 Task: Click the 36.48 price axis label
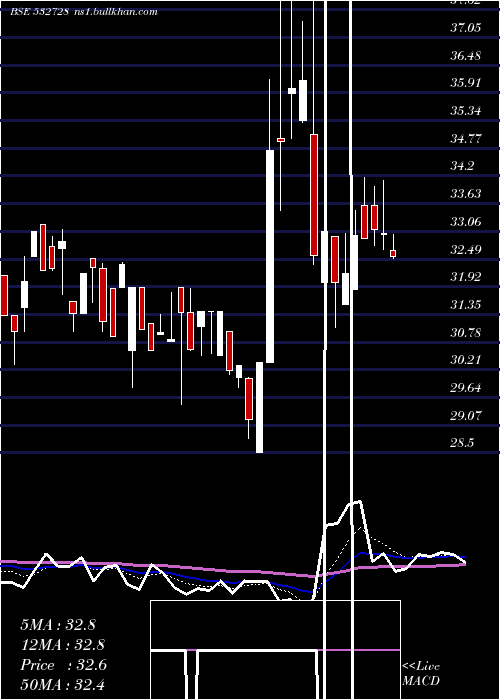point(465,56)
